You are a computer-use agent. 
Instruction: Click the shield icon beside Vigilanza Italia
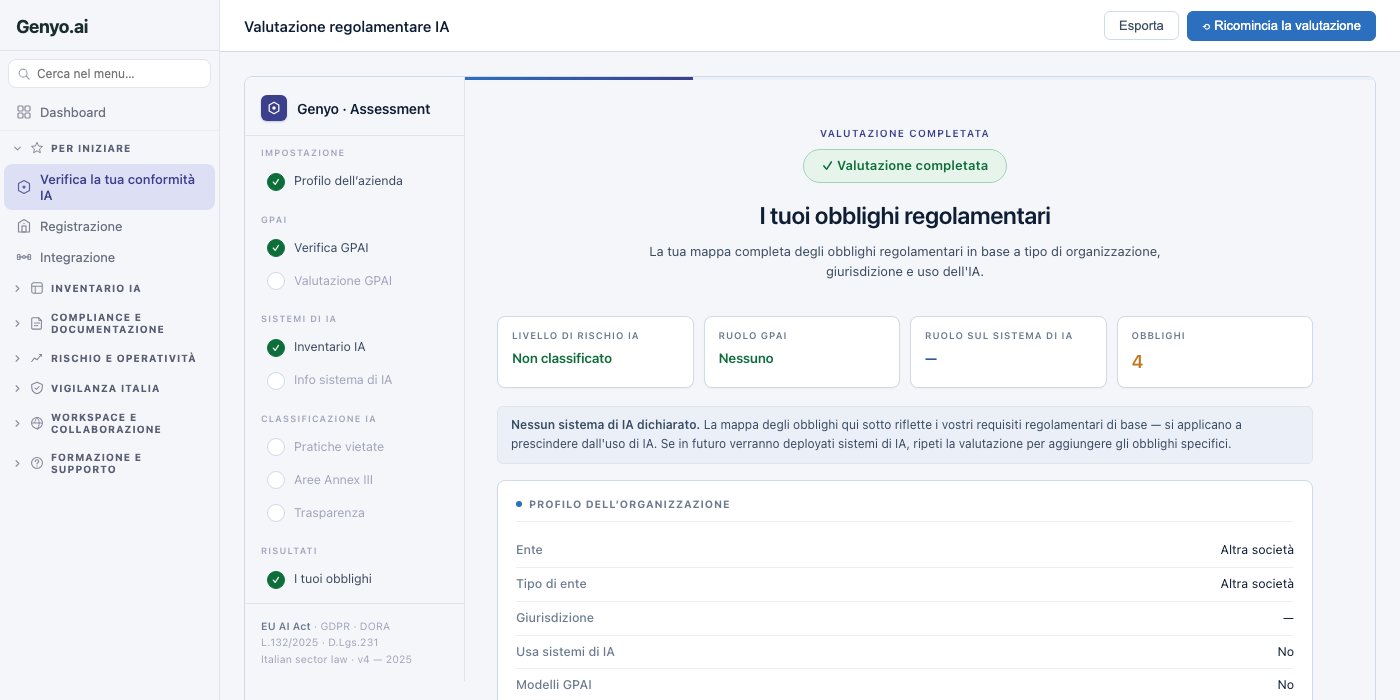37,388
